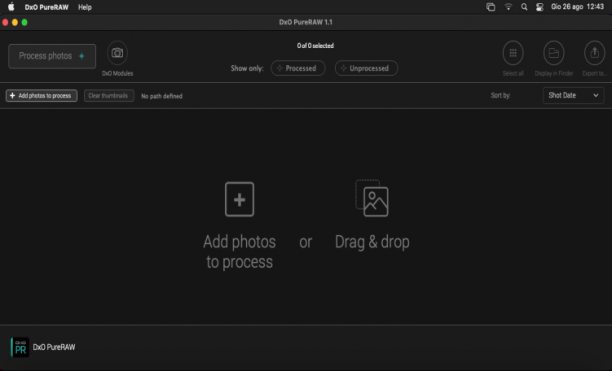The image size is (612, 371).
Task: Click the Process photos button
Action: 52,56
